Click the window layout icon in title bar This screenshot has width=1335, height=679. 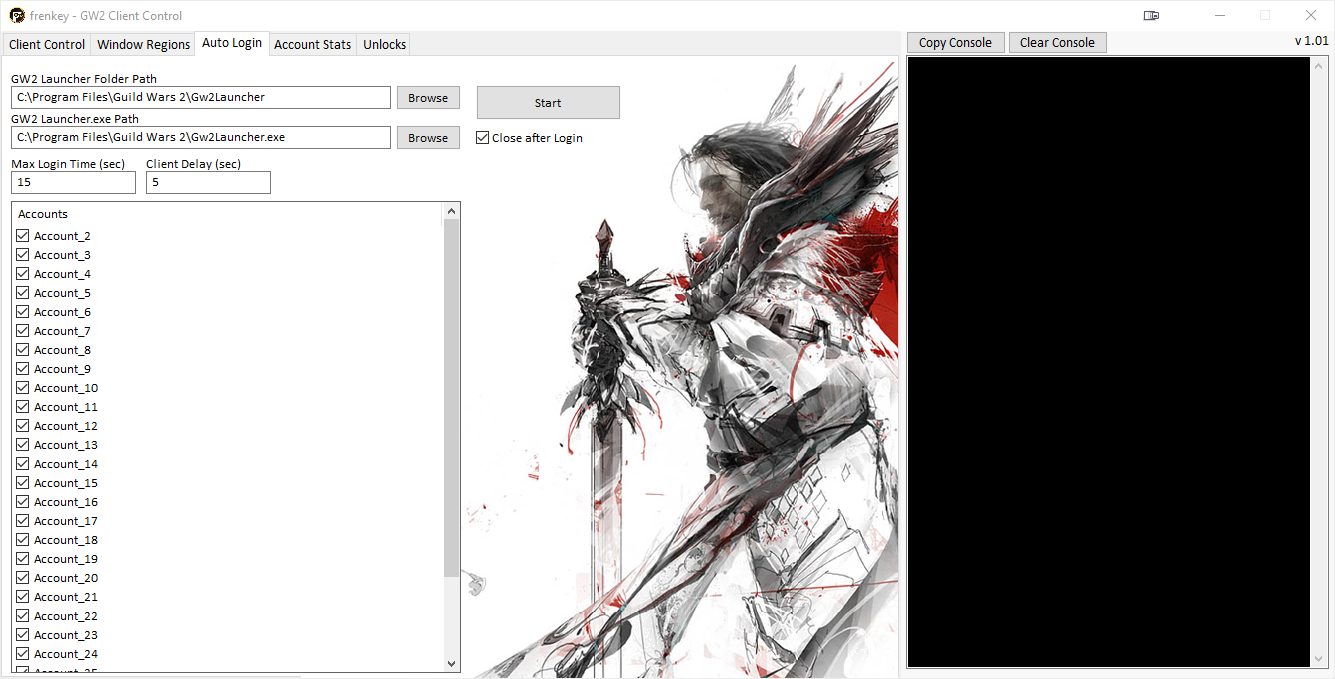pos(1152,16)
